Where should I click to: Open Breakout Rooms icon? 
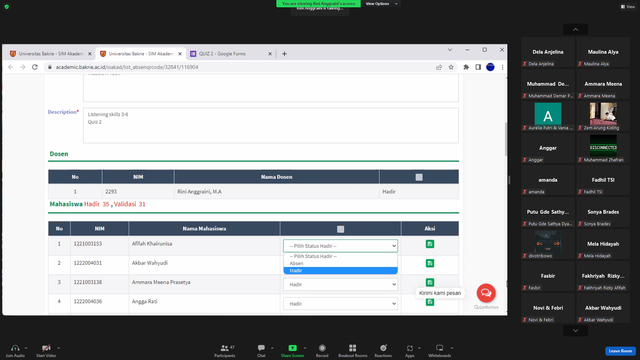pos(352,348)
